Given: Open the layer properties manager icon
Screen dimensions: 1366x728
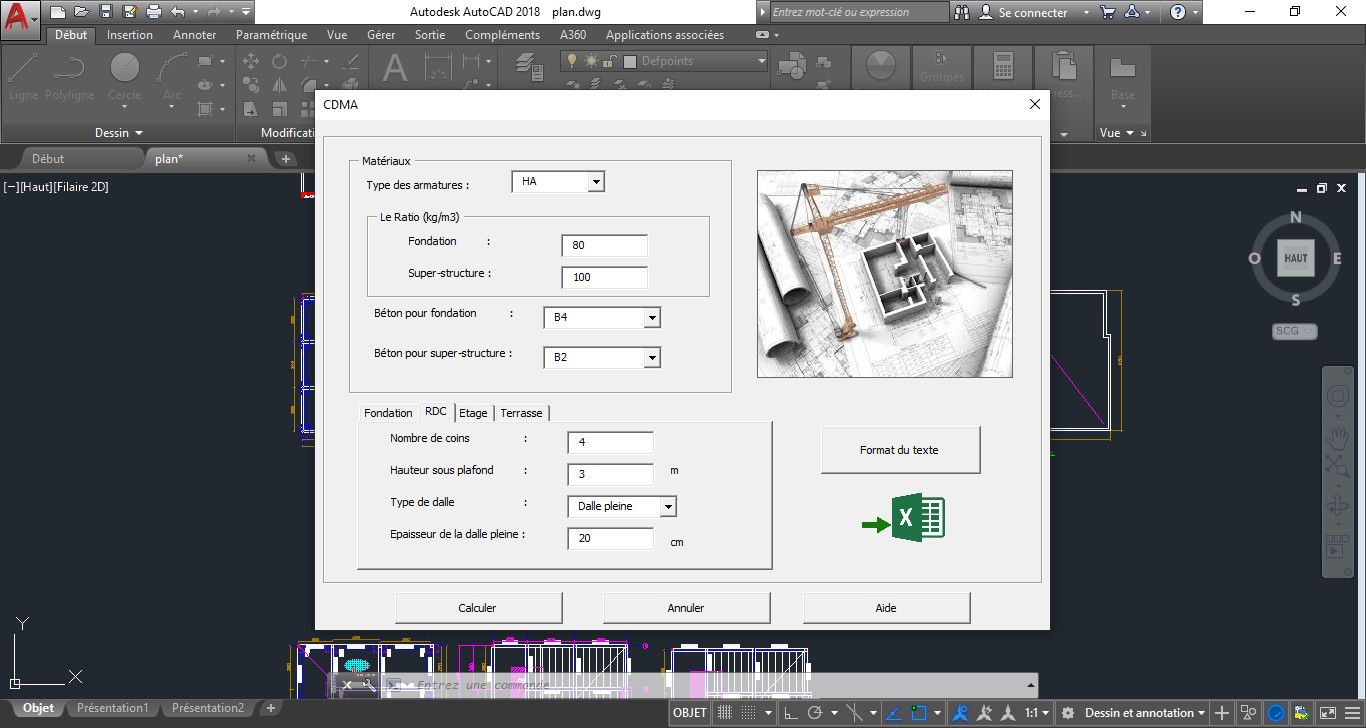Looking at the screenshot, I should (x=527, y=65).
